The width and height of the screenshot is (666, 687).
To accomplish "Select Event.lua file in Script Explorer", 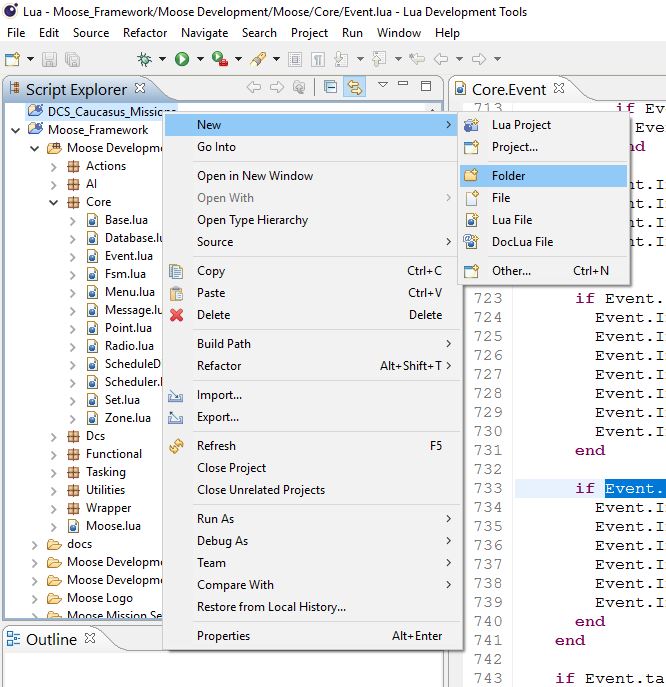I will (128, 256).
